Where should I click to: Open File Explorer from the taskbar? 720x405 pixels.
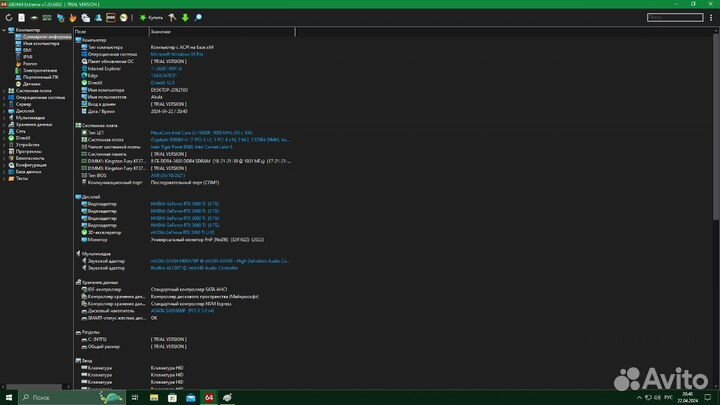[154, 397]
